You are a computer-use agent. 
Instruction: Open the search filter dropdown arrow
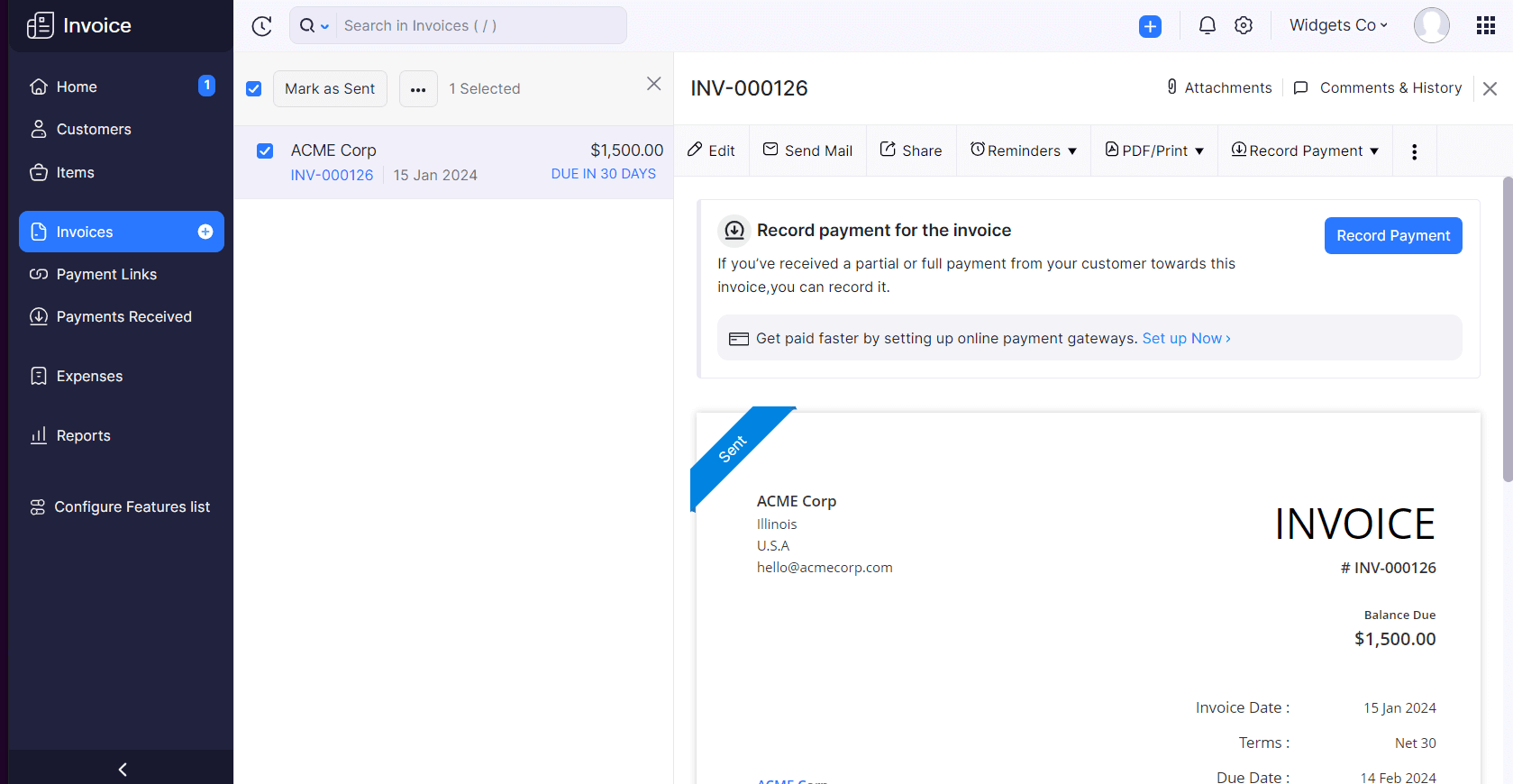324,26
